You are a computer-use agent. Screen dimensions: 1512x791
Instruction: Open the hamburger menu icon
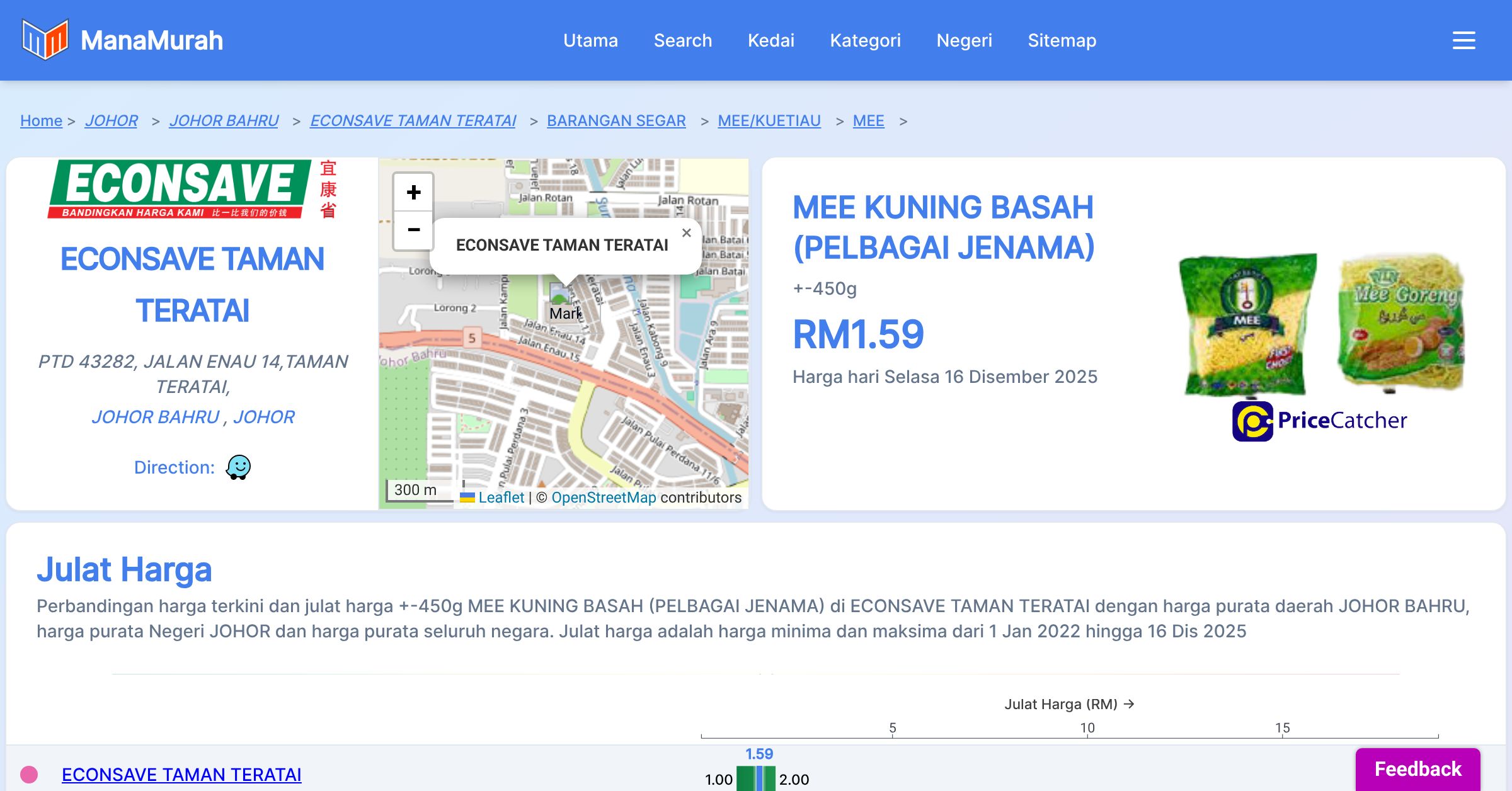coord(1463,40)
